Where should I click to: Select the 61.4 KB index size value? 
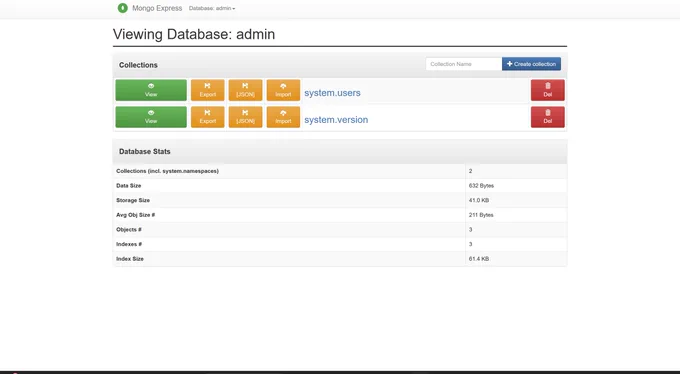(479, 259)
